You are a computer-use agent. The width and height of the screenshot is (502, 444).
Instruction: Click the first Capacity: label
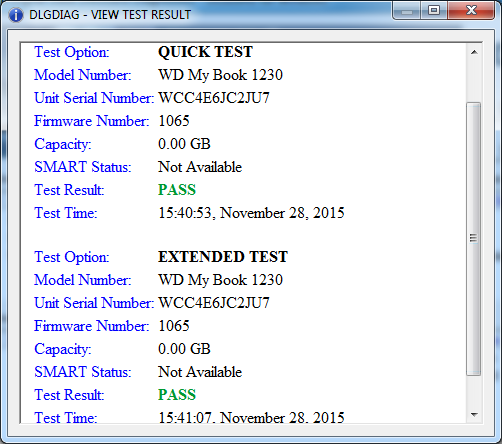click(x=63, y=145)
